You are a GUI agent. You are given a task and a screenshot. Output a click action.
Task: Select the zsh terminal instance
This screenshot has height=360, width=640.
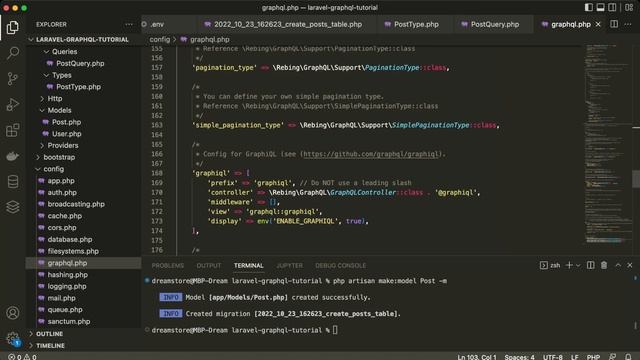point(550,265)
